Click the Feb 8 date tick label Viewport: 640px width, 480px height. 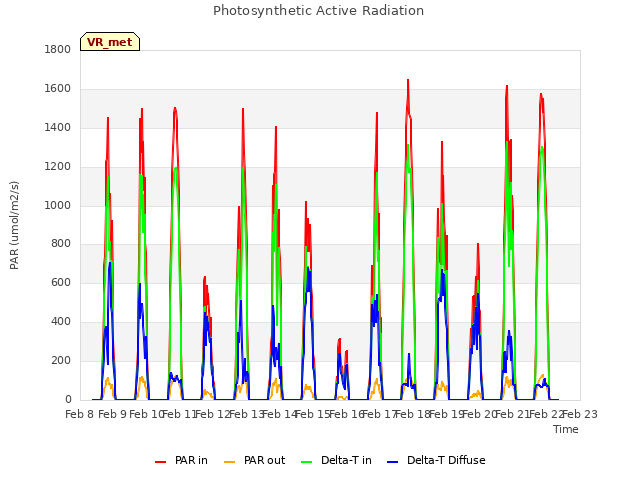coord(80,414)
